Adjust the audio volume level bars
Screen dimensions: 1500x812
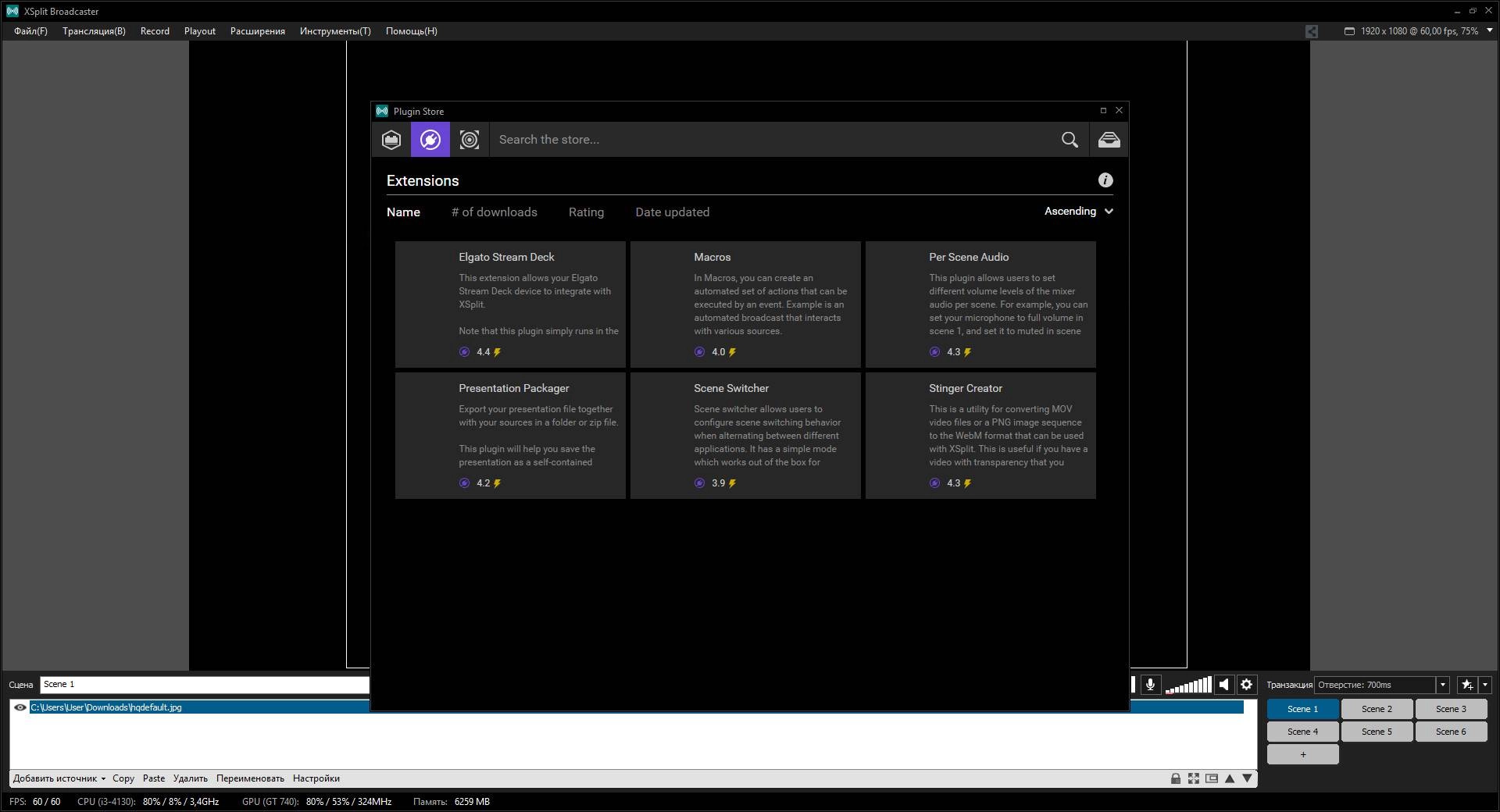click(1188, 685)
